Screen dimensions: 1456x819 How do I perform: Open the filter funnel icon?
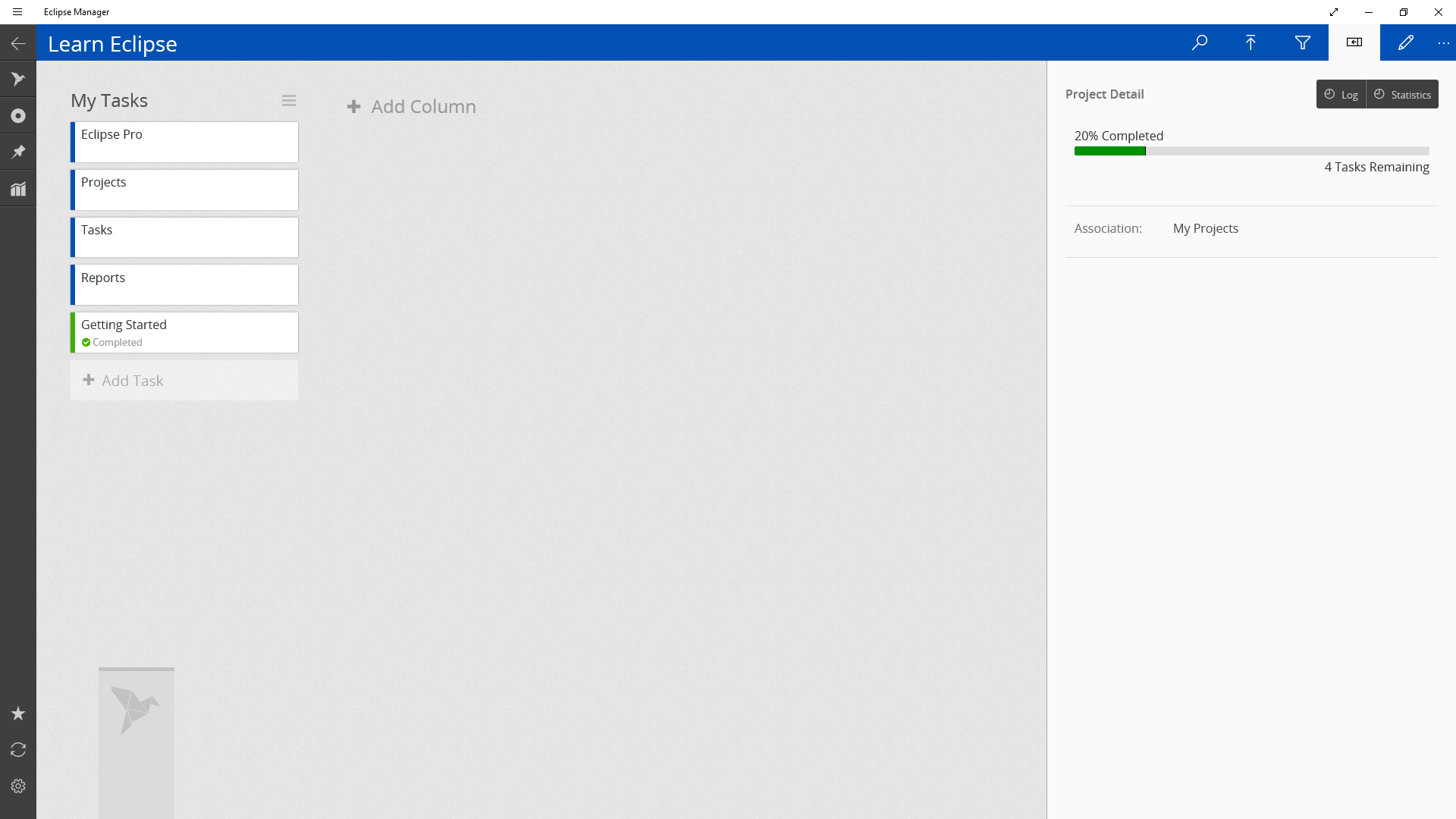[1302, 42]
